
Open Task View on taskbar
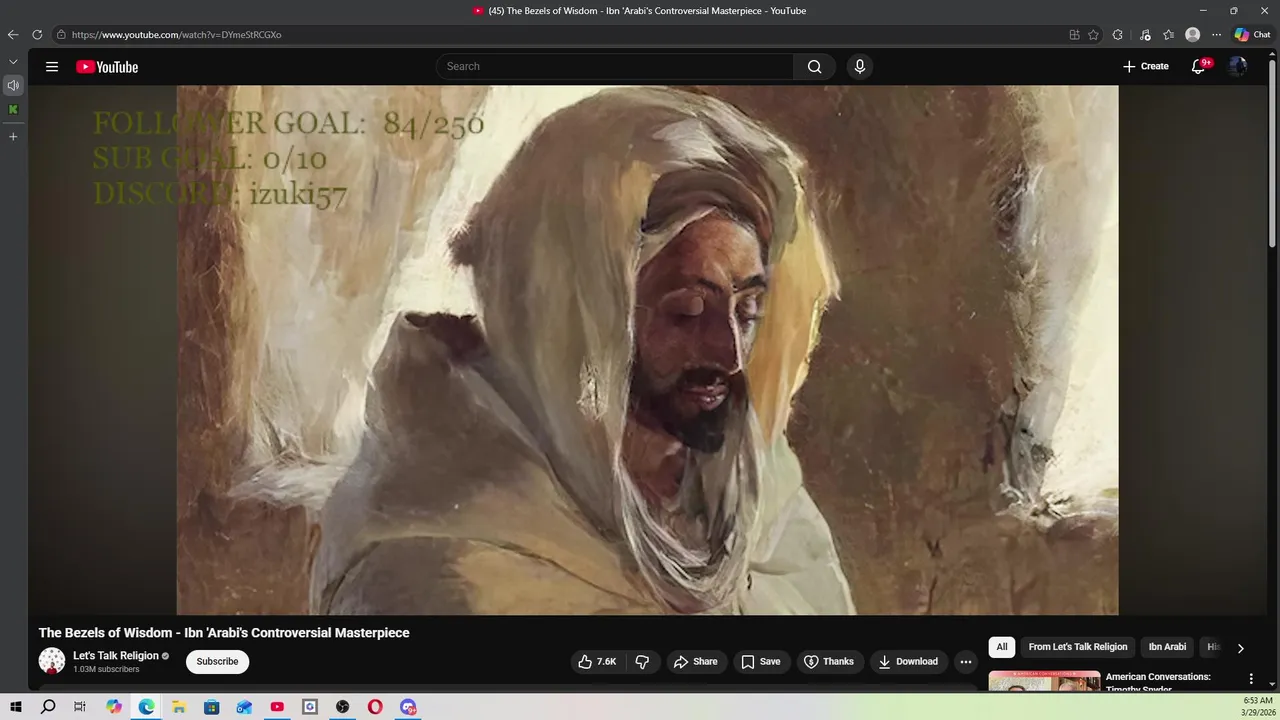pos(80,707)
